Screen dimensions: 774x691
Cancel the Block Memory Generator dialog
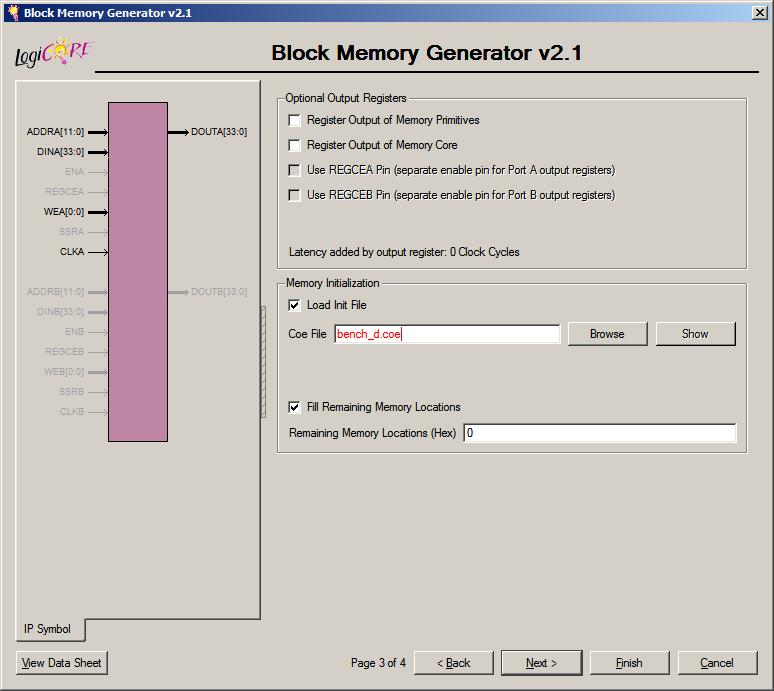click(x=717, y=663)
